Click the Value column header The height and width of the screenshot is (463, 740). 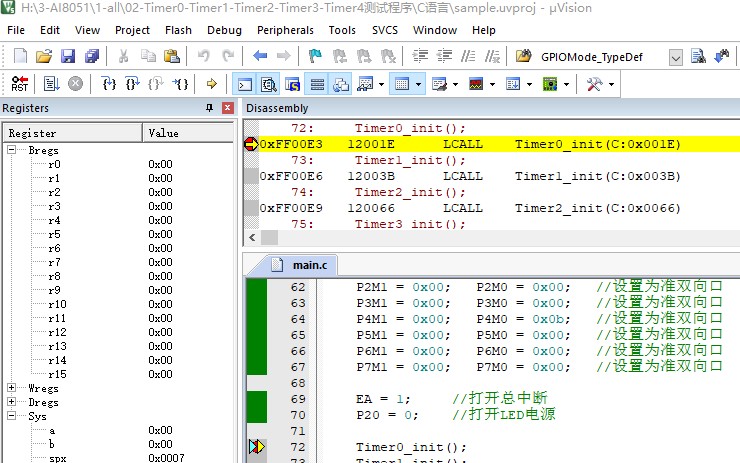[x=188, y=133]
